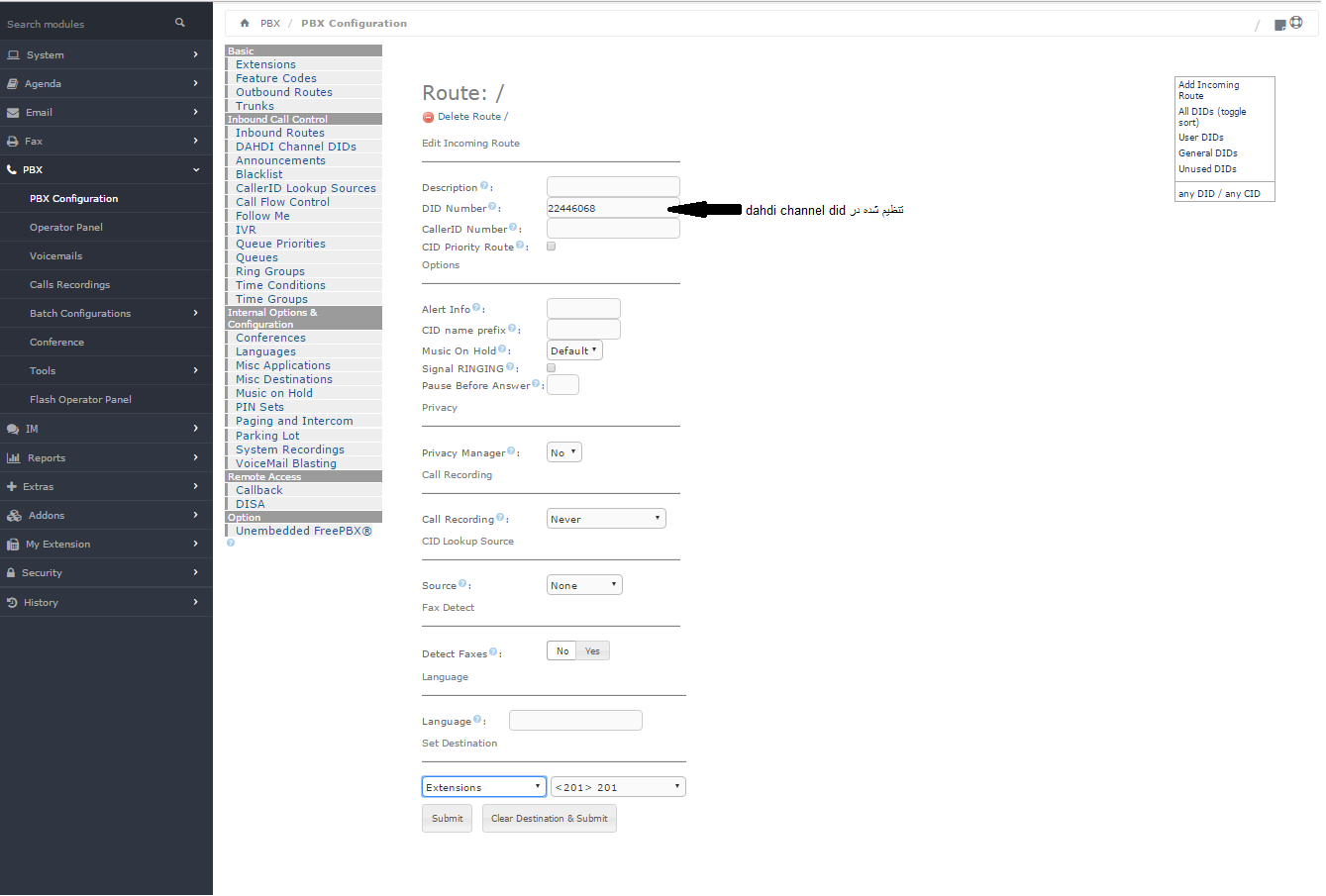The image size is (1326, 896).
Task: Click help icon next to DID Number
Action: click(492, 206)
